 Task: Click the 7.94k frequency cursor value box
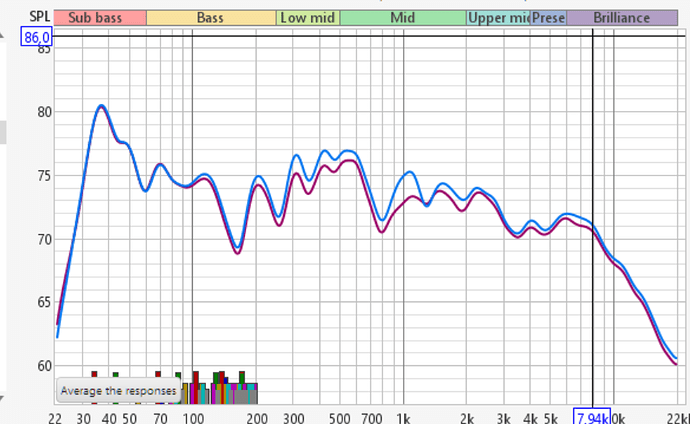point(591,417)
